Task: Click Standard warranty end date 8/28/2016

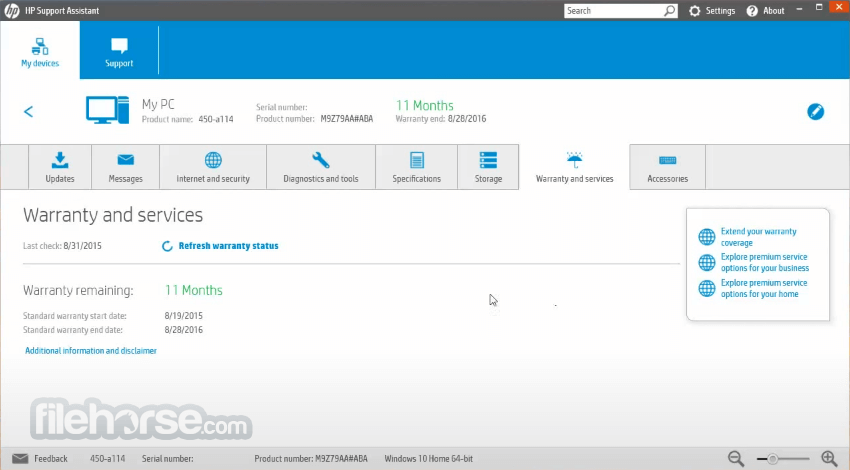Action: 113,330
